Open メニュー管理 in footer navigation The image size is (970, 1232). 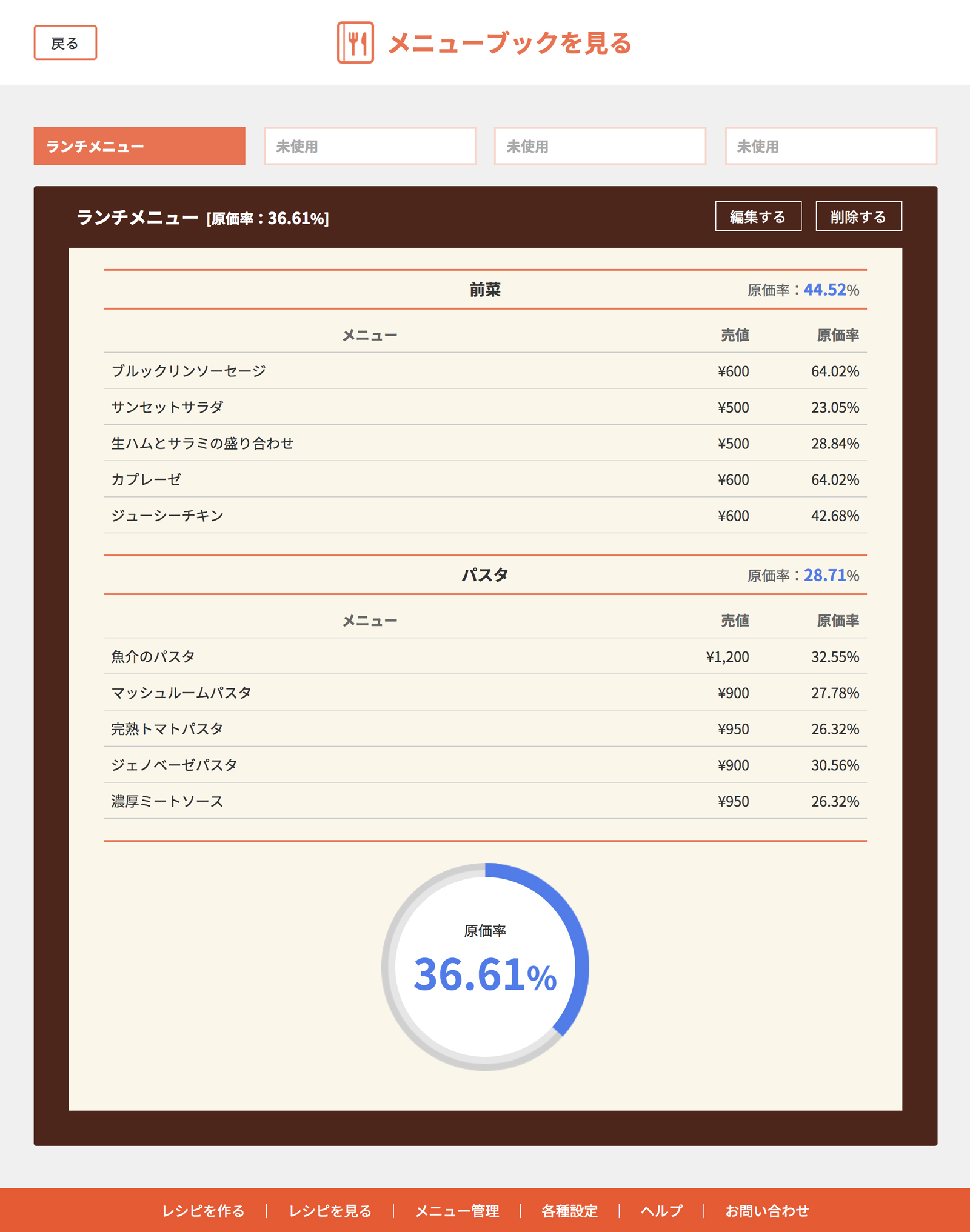coord(457,1210)
